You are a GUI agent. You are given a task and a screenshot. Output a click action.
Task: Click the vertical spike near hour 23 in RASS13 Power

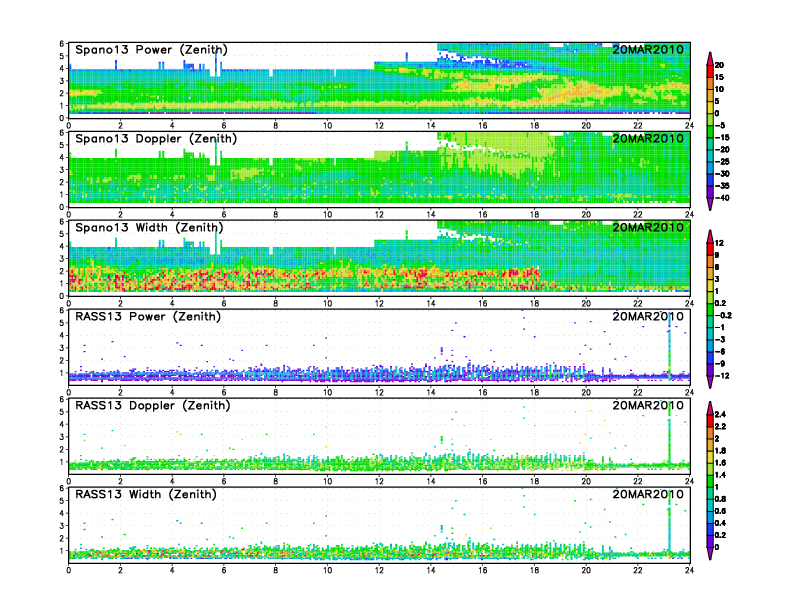669,346
